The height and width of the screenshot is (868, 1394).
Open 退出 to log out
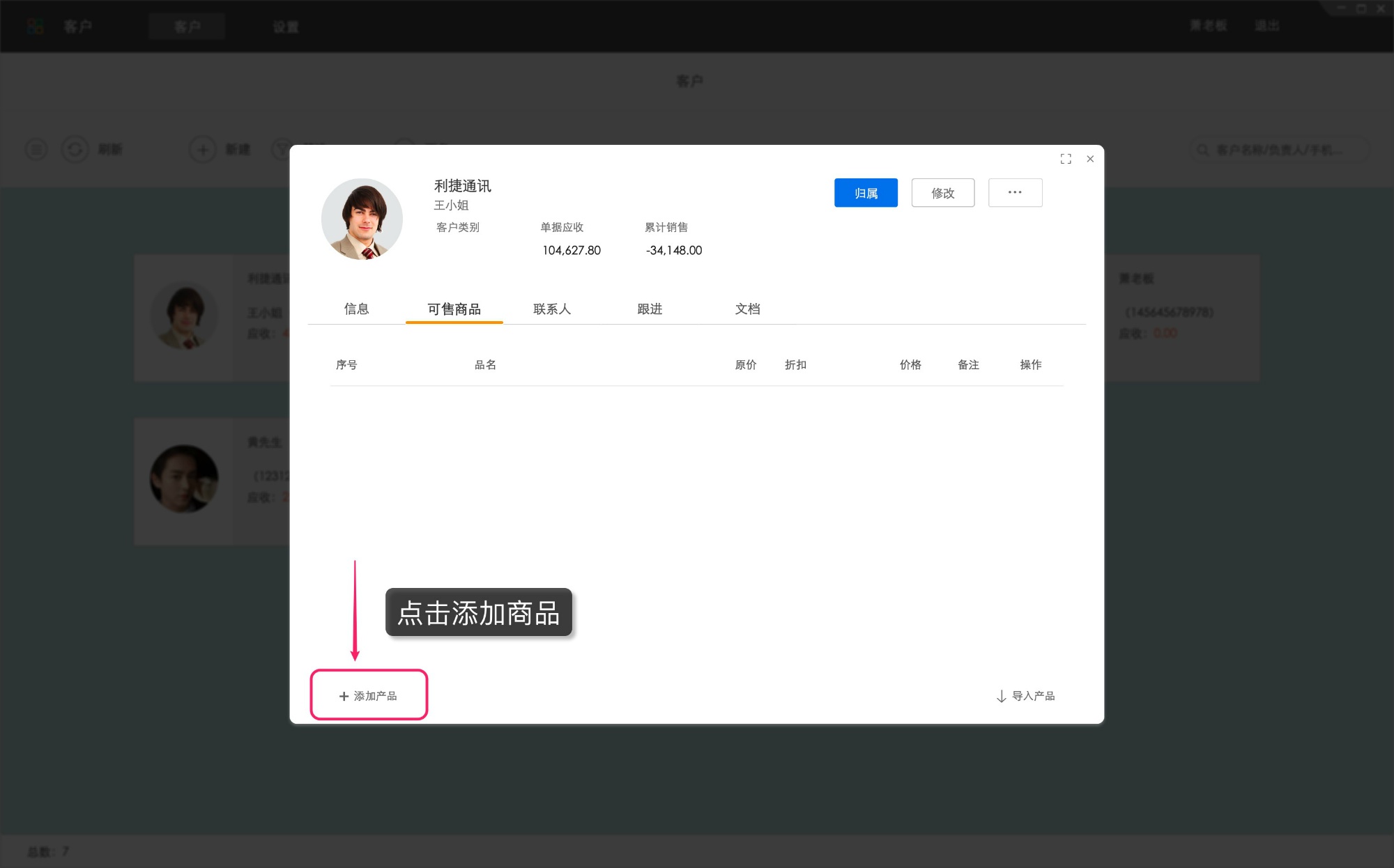[1268, 25]
